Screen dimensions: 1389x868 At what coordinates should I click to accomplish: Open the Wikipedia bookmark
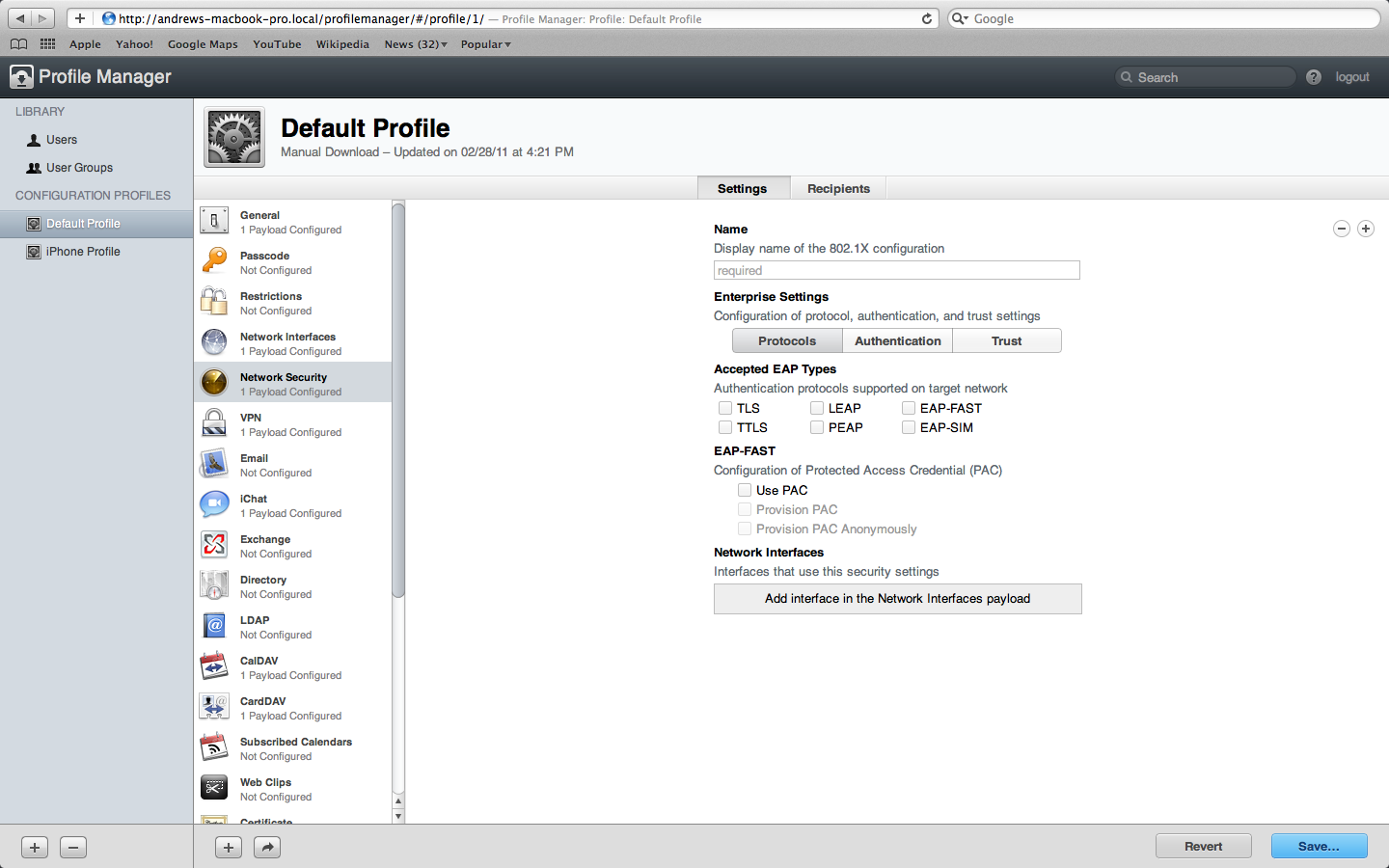pyautogui.click(x=342, y=44)
